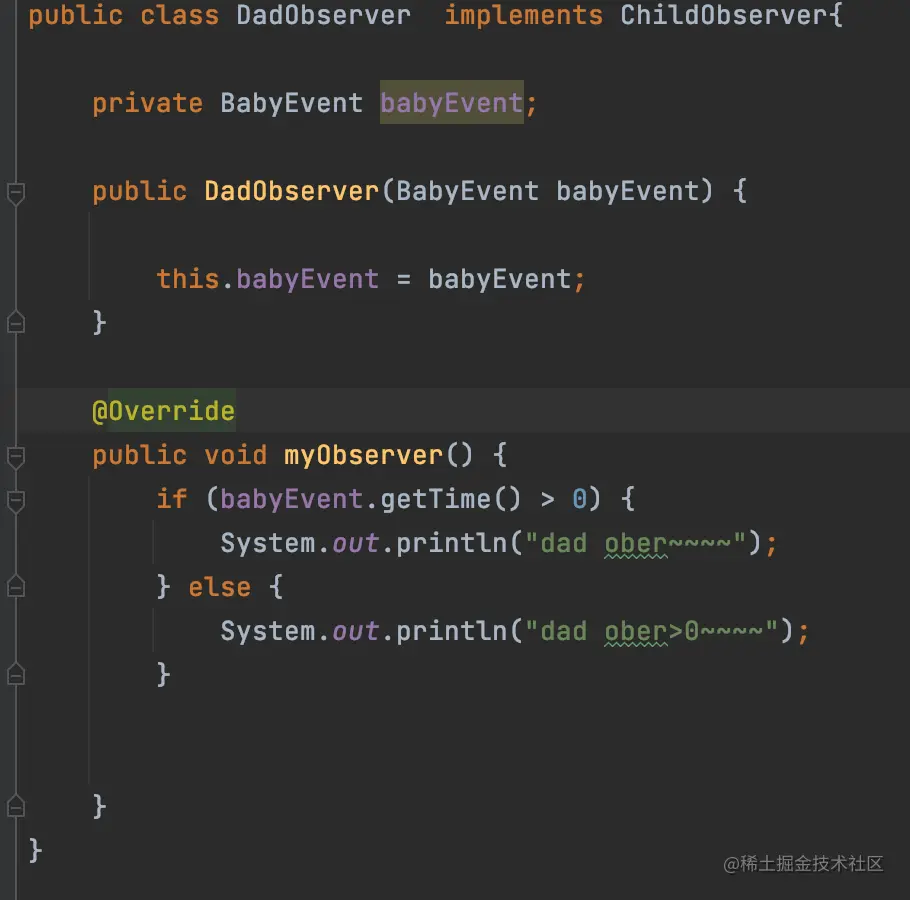
Task: Click the if keyword
Action: point(172,499)
